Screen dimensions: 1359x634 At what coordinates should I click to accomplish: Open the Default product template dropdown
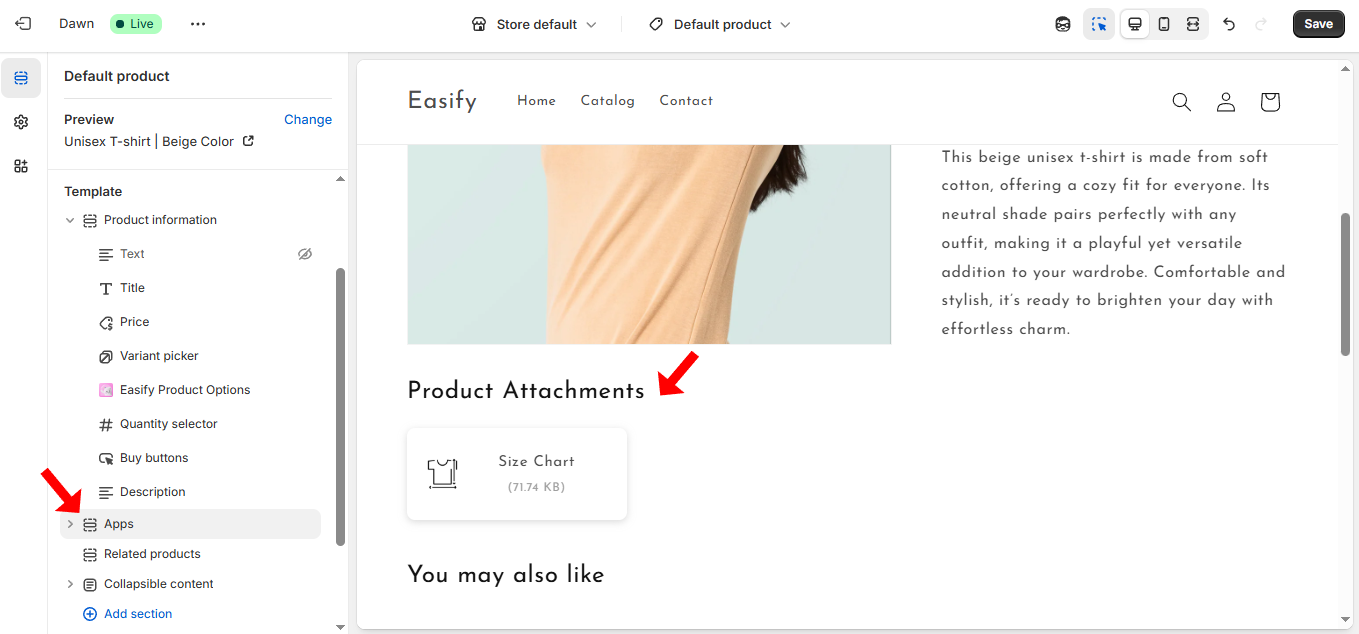pyautogui.click(x=718, y=23)
